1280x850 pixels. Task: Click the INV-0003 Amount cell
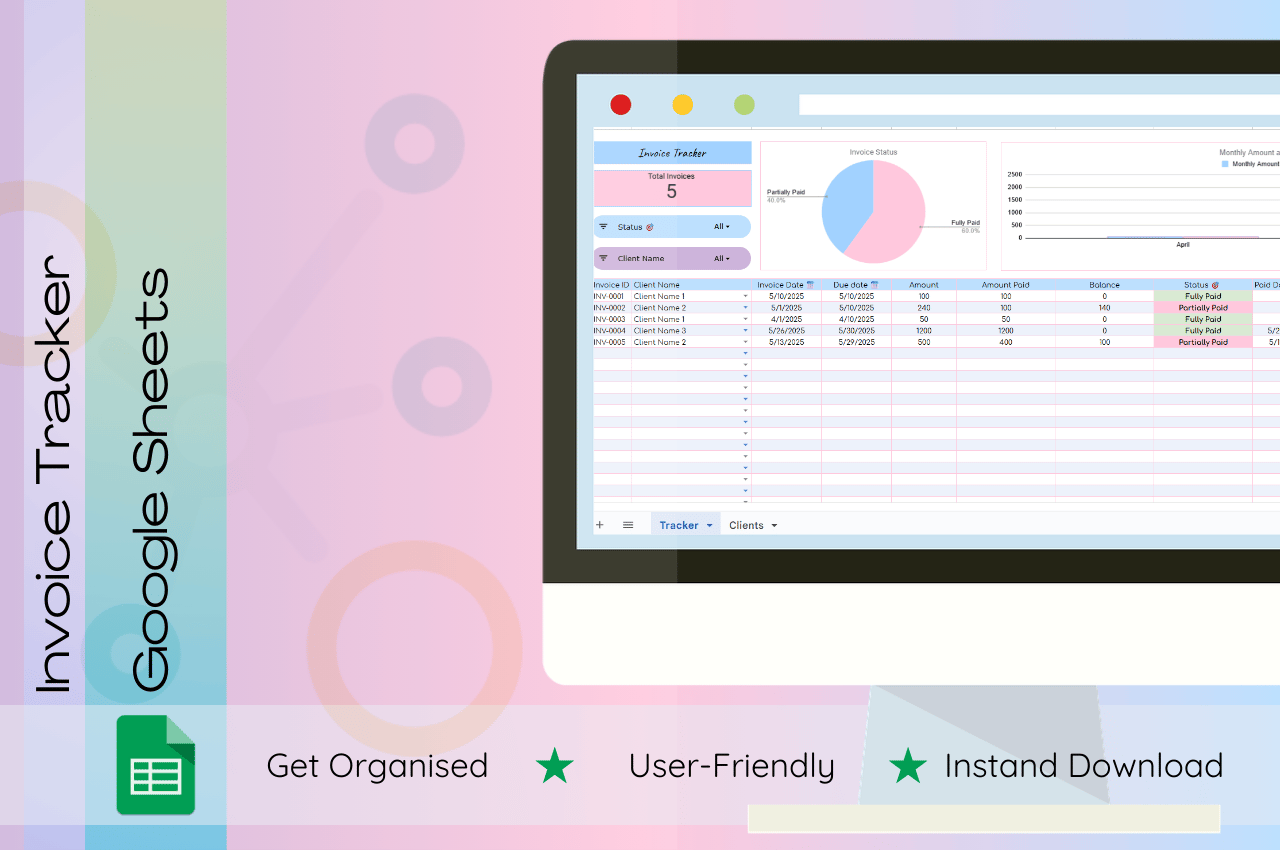pyautogui.click(x=923, y=319)
